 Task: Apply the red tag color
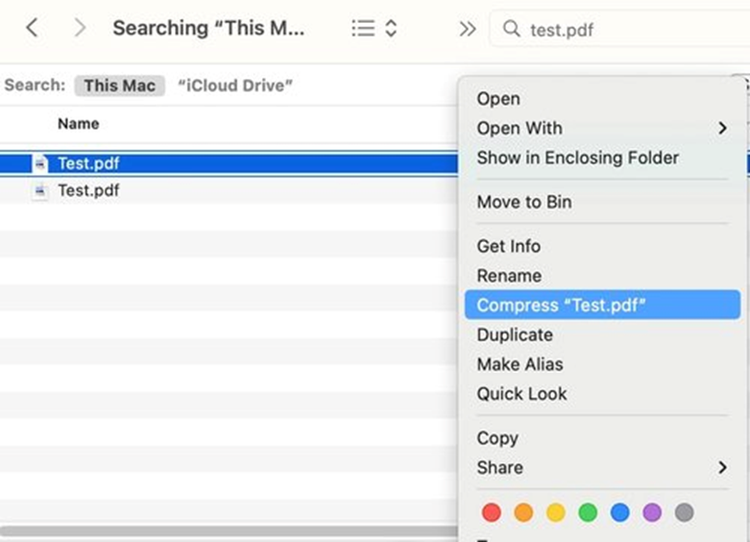click(x=491, y=512)
